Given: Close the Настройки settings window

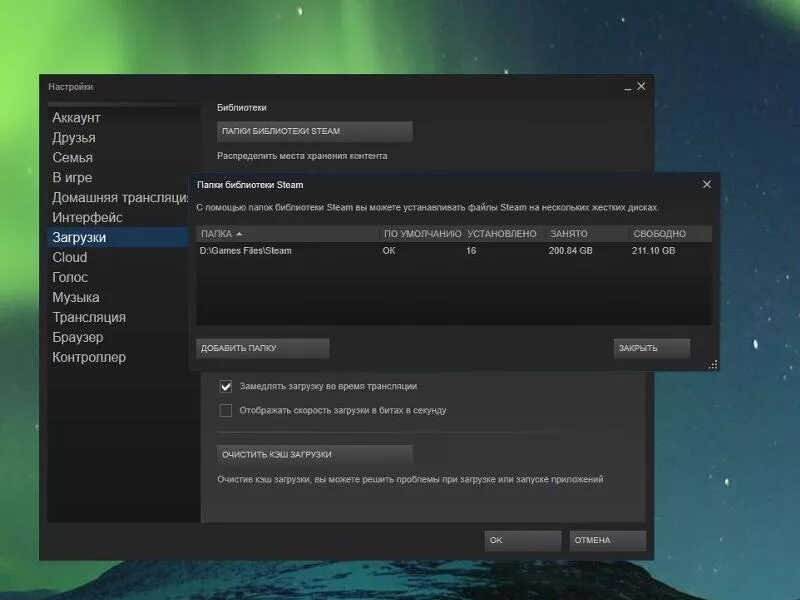Looking at the screenshot, I should point(641,87).
